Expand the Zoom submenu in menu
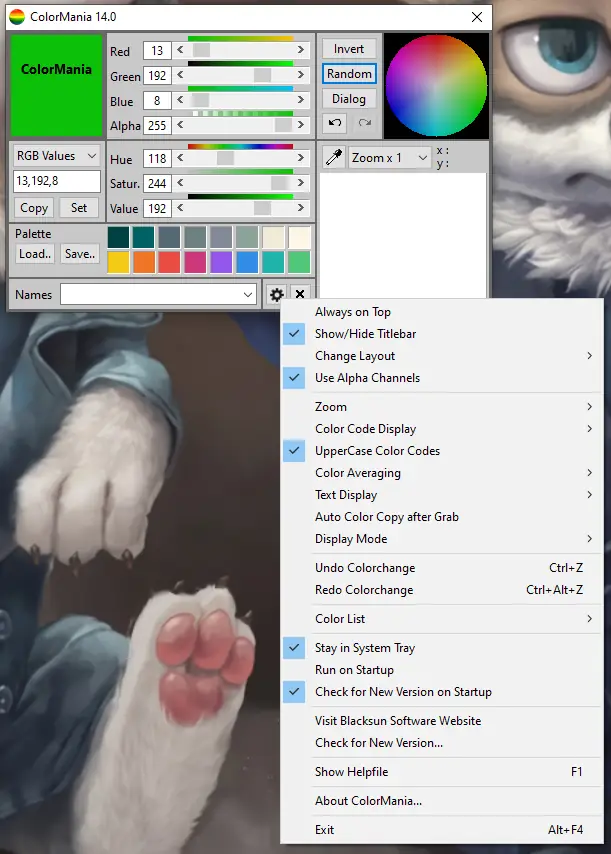This screenshot has width=611, height=854. click(x=442, y=407)
